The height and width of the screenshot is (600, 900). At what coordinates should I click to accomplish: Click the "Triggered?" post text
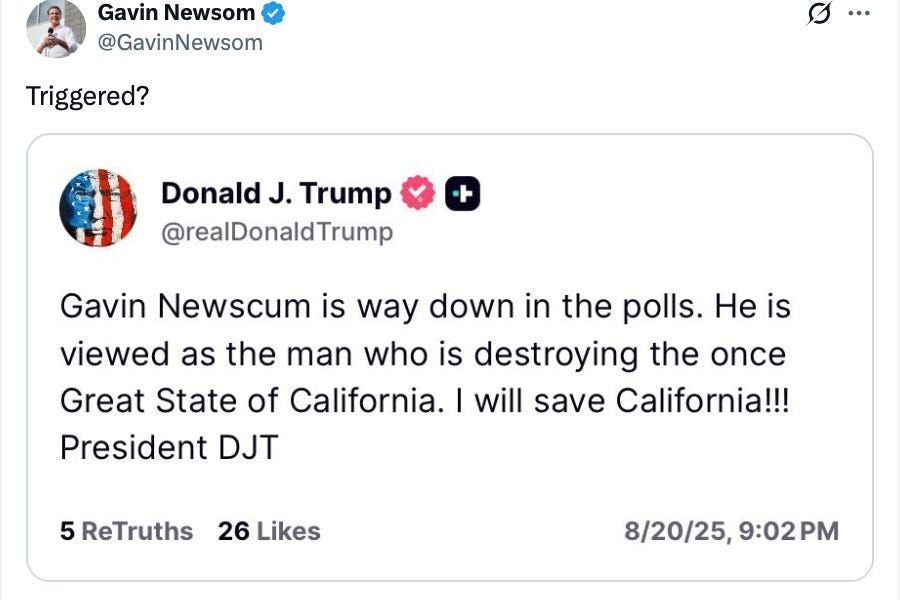87,97
